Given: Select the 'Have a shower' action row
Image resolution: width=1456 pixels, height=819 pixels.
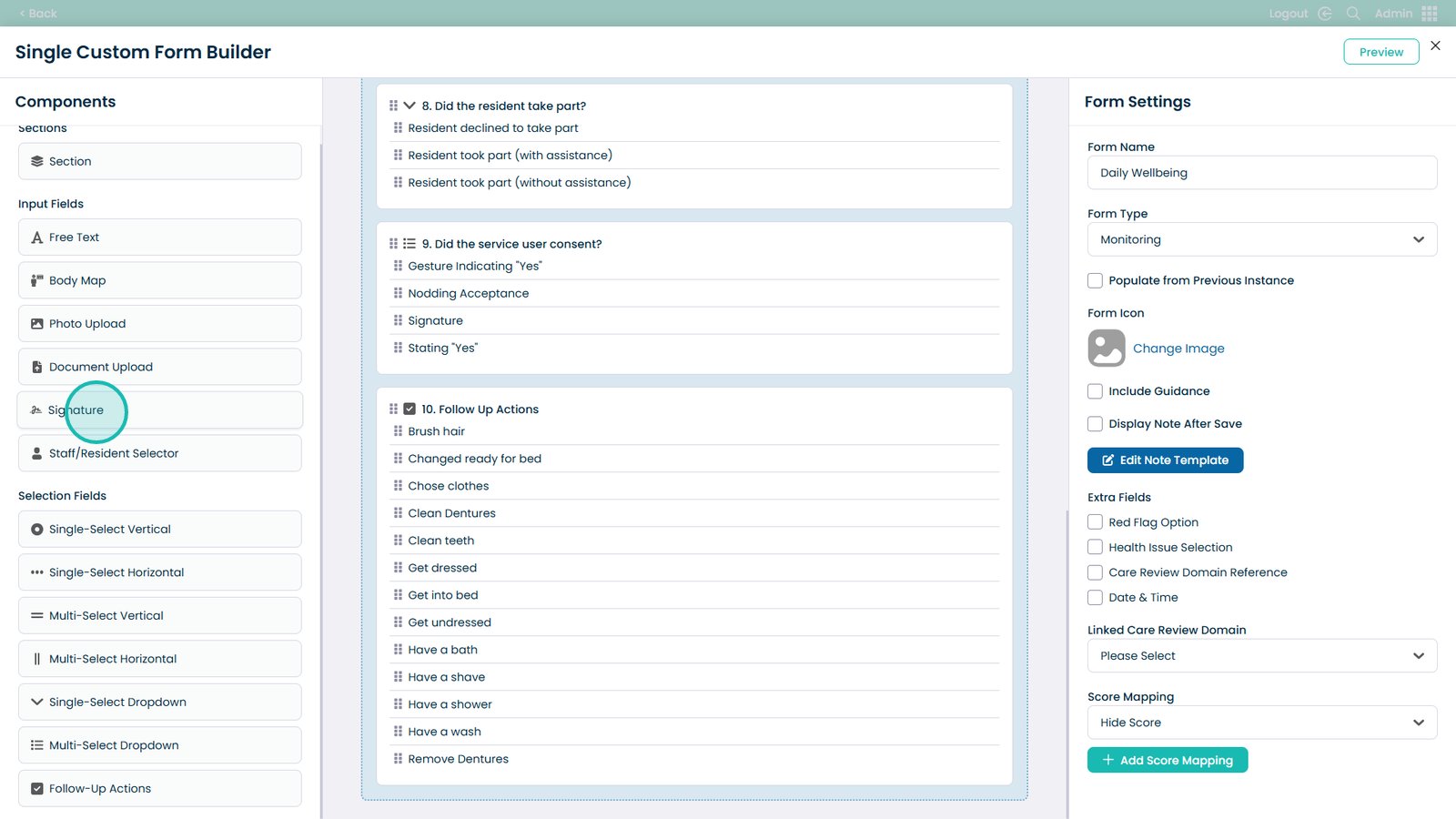Looking at the screenshot, I should click(696, 704).
